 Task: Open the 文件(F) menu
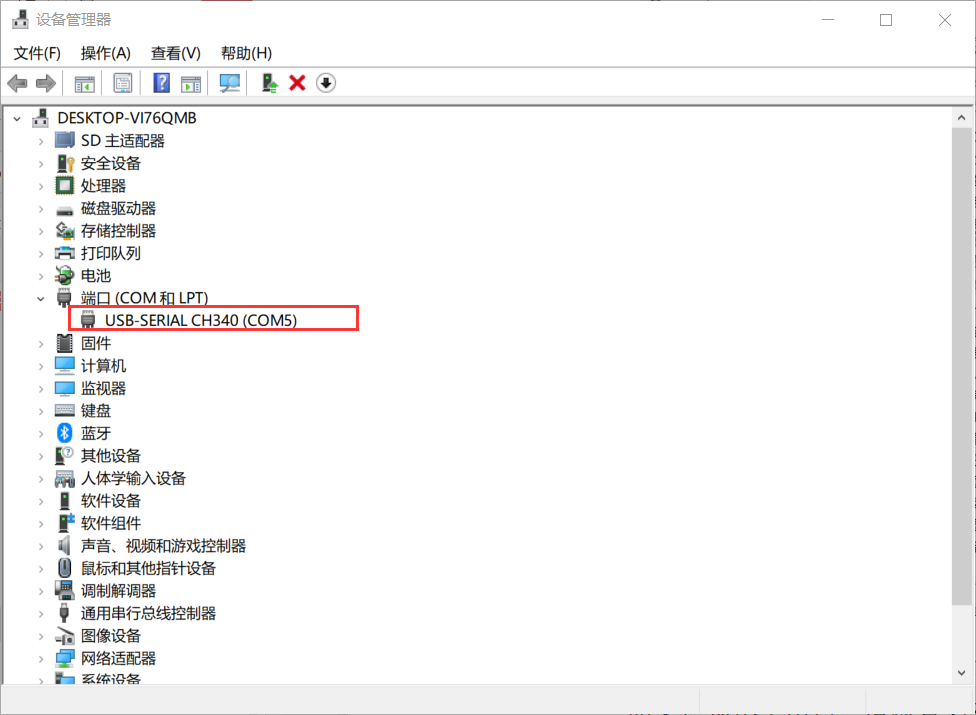click(x=36, y=53)
